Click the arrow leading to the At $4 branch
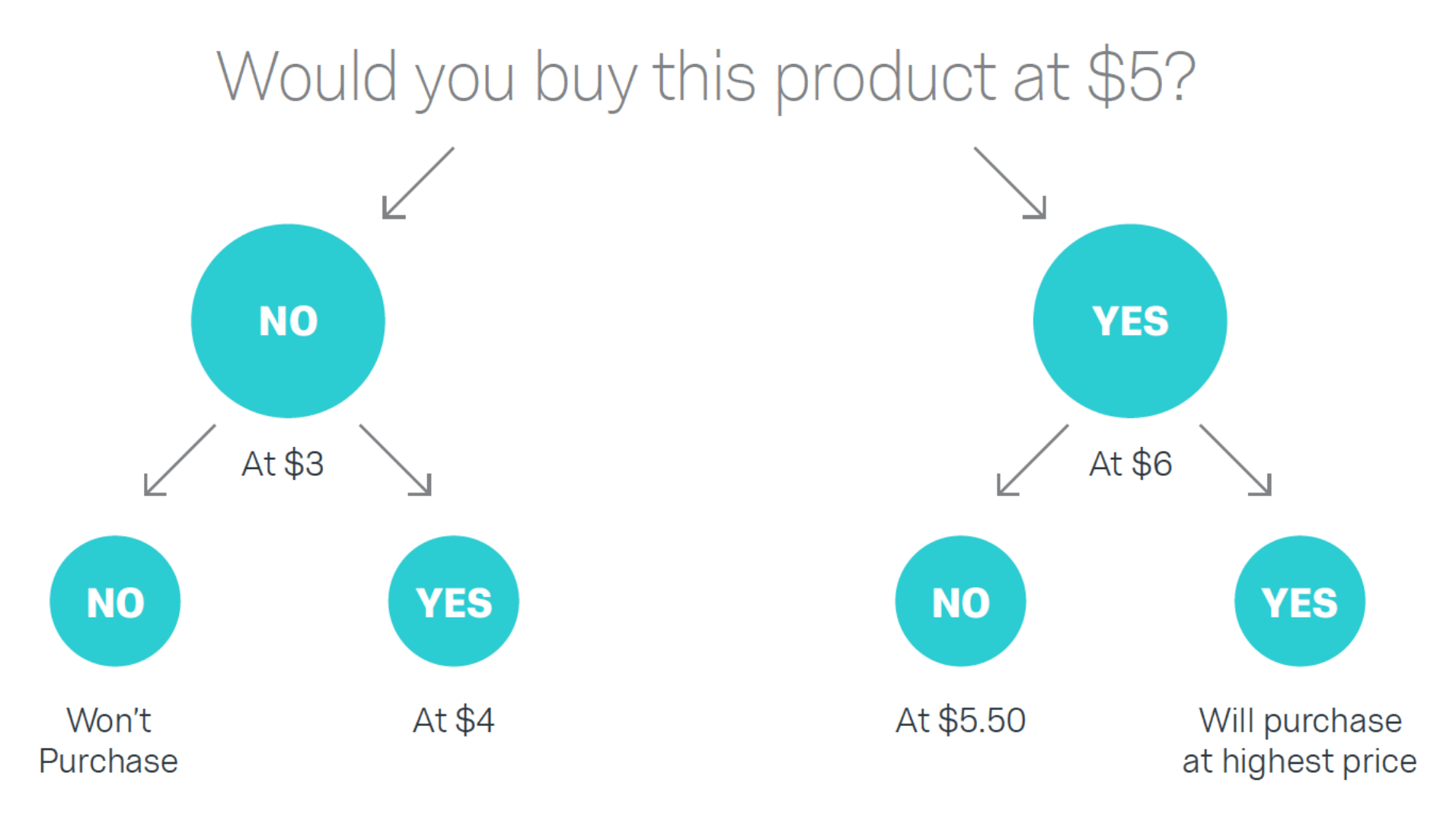The width and height of the screenshot is (1456, 824). tap(395, 460)
